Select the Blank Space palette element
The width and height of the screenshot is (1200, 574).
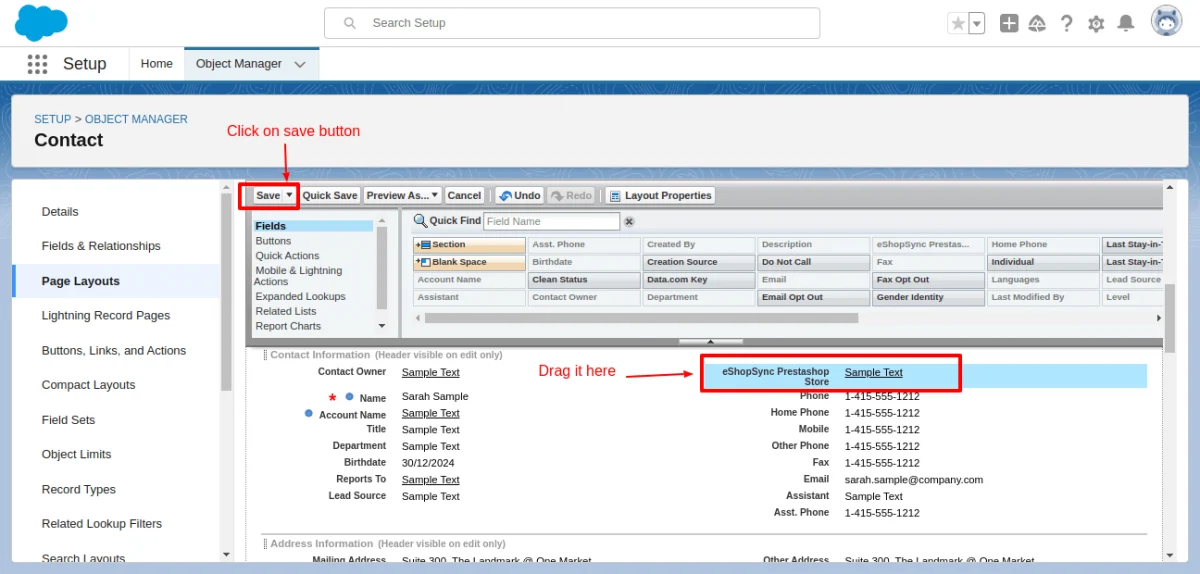point(469,262)
